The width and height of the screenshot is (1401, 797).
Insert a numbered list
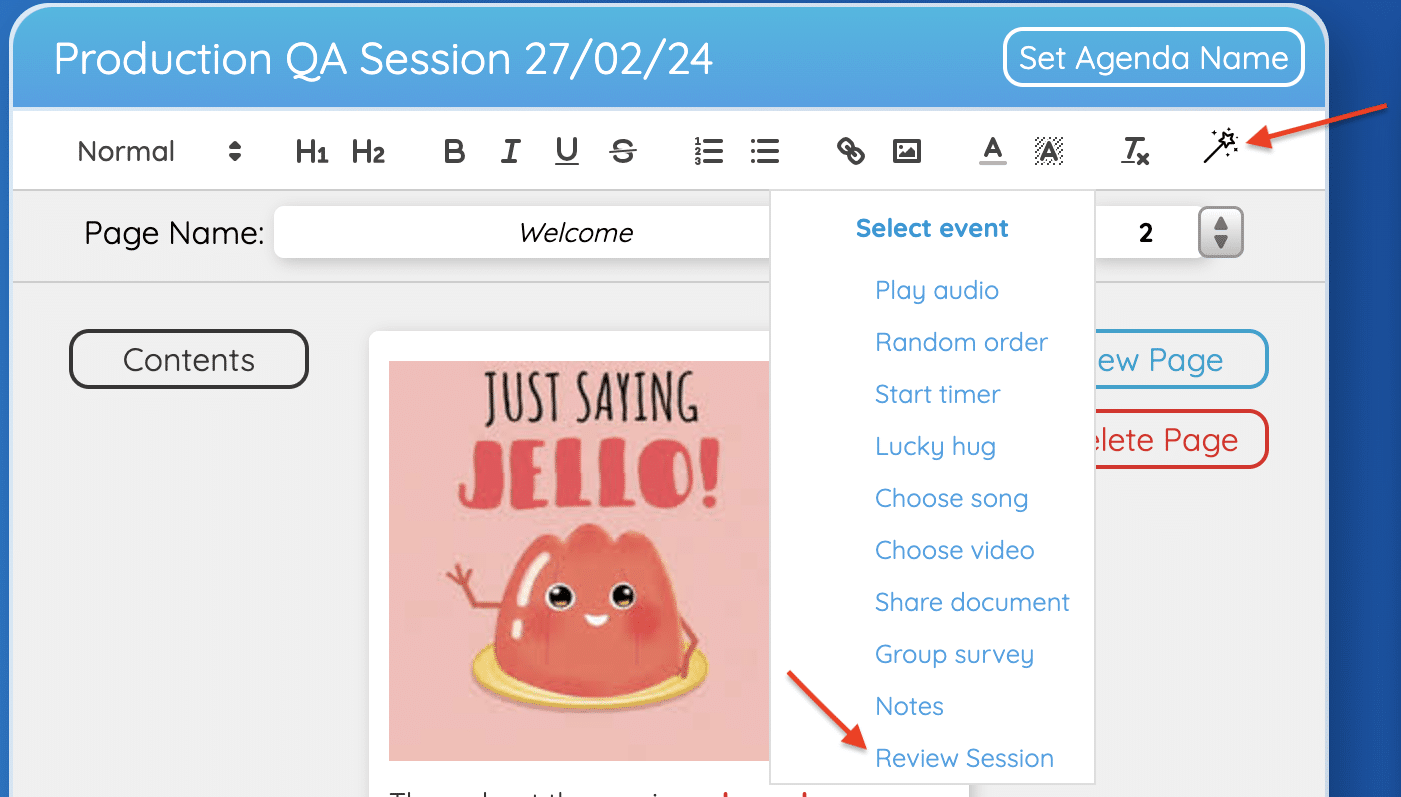tap(708, 152)
